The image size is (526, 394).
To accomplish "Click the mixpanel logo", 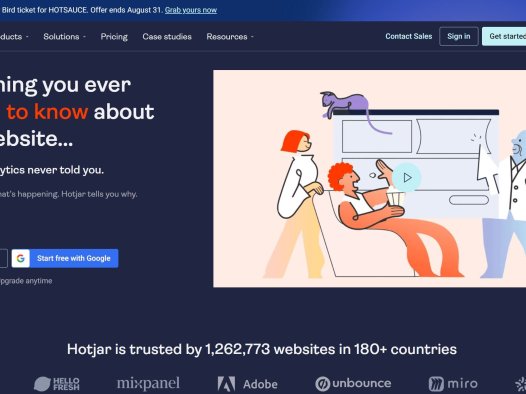I will tap(148, 383).
